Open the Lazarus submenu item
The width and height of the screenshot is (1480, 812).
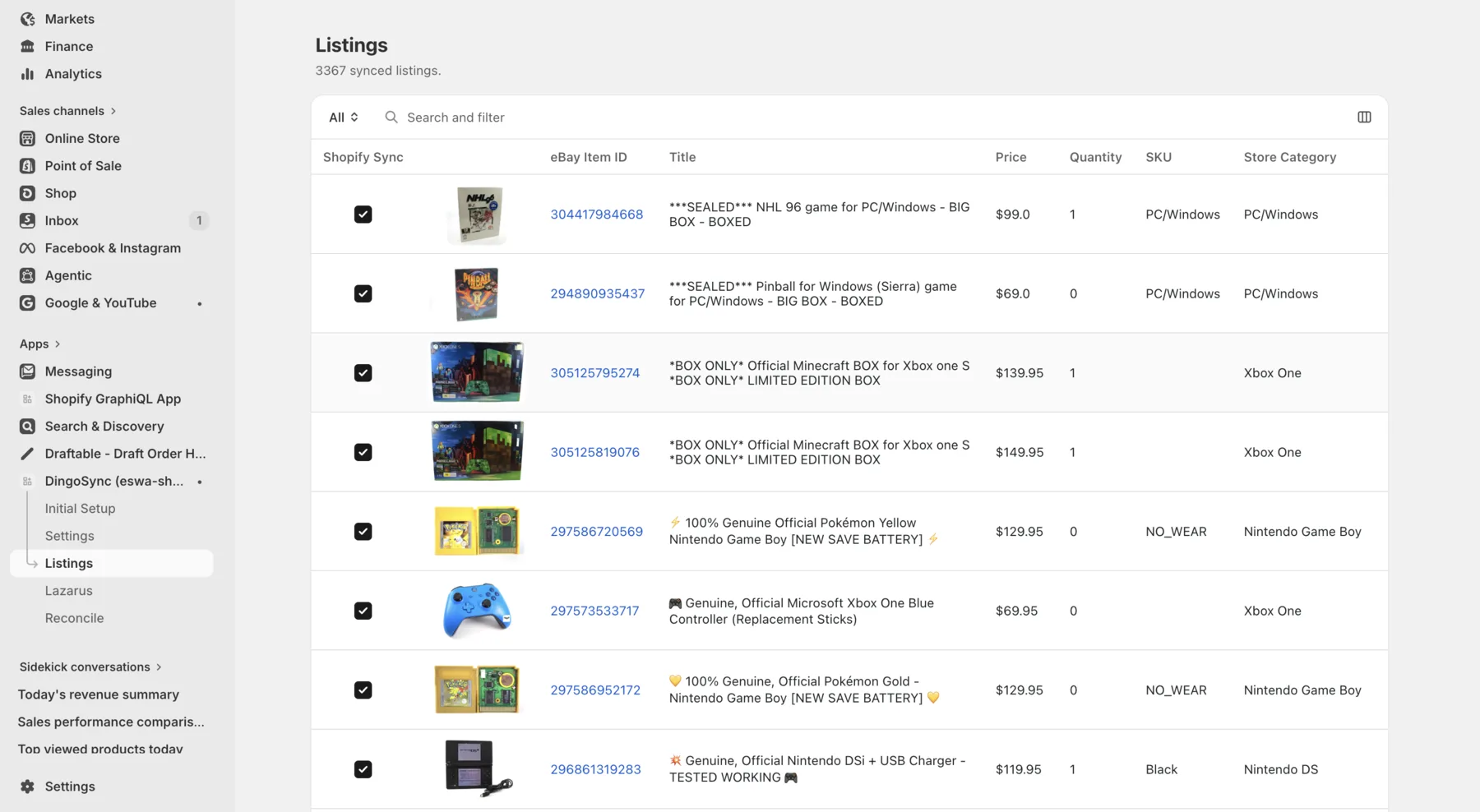click(68, 591)
